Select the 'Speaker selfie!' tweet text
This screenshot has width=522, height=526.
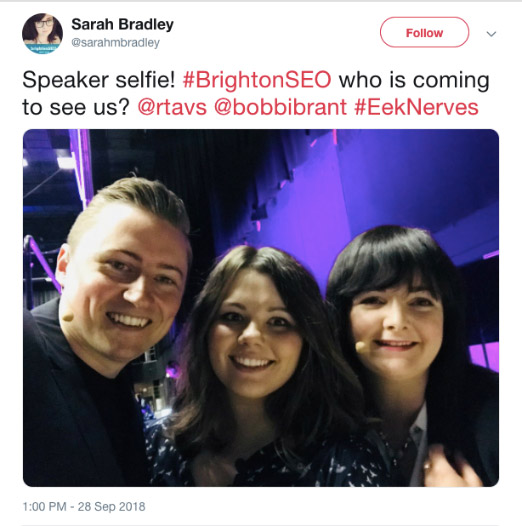click(99, 81)
